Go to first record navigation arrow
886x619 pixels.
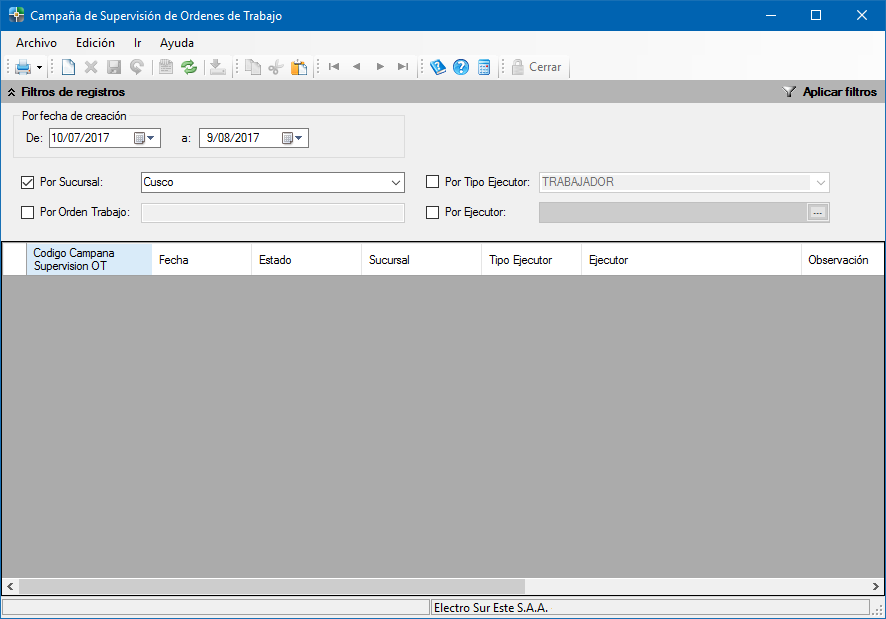tap(334, 67)
